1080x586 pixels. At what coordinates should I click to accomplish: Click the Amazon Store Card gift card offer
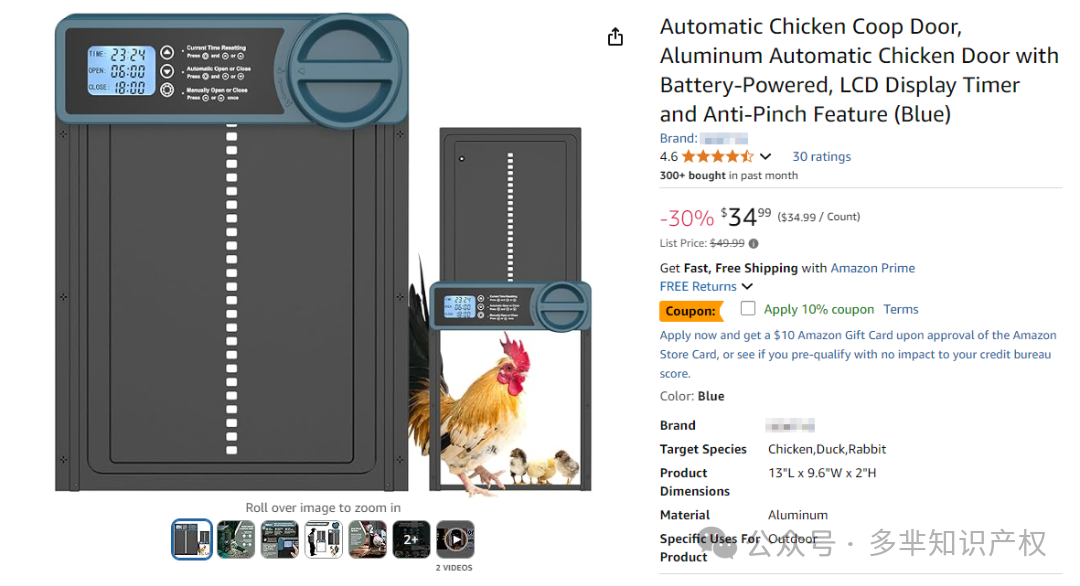click(857, 354)
